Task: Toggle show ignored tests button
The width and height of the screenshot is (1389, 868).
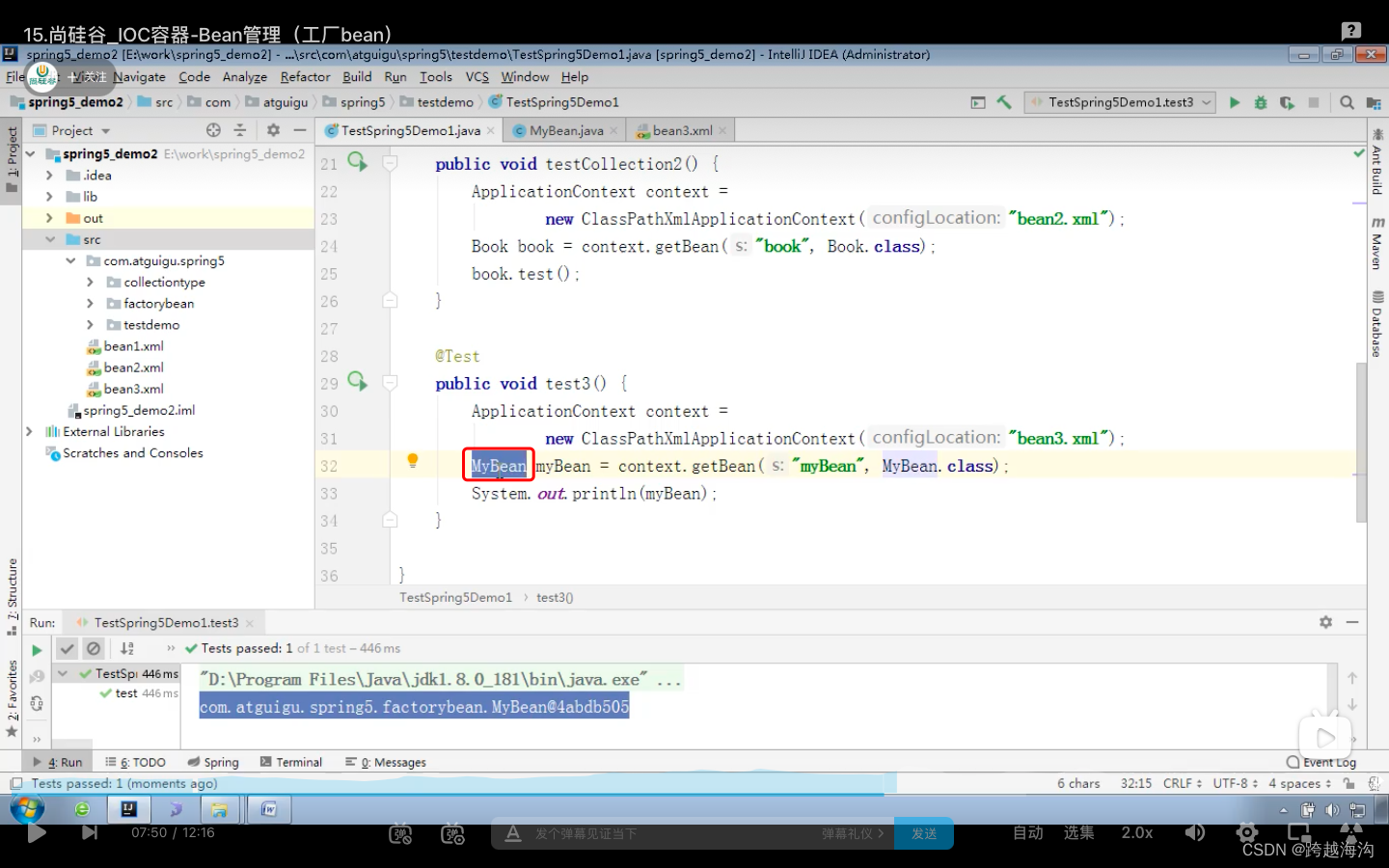Action: tap(94, 649)
